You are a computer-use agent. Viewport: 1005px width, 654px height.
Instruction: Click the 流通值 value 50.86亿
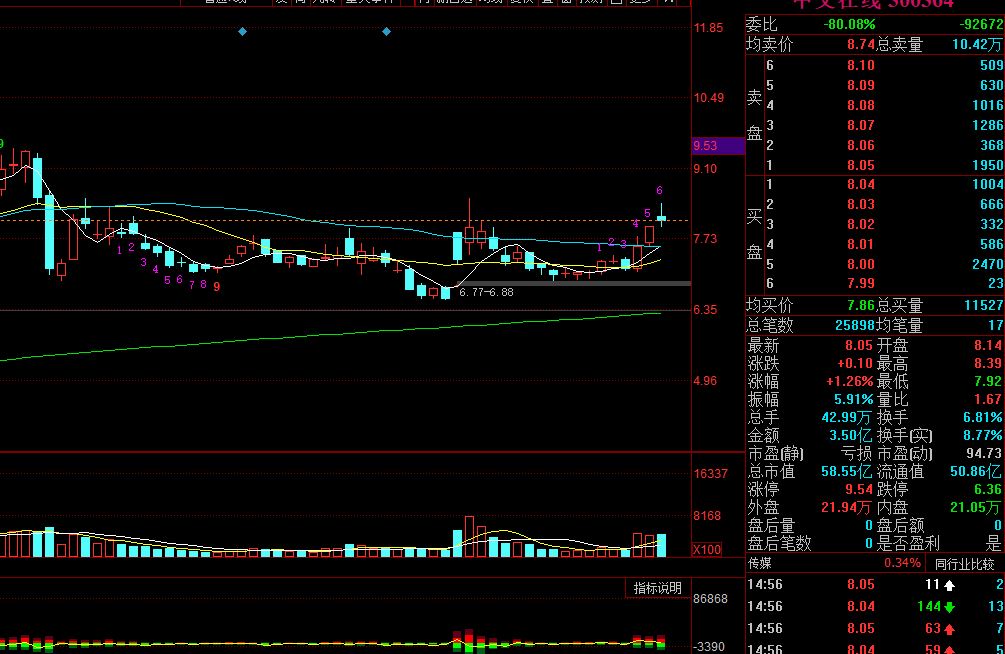976,472
